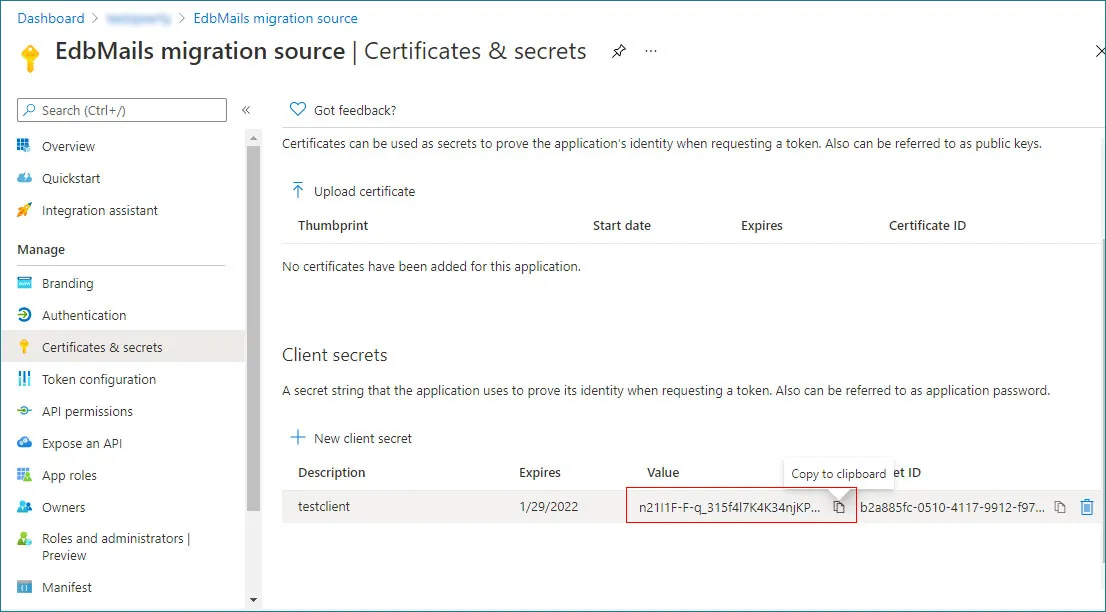Open the Manifest editor

(66, 587)
